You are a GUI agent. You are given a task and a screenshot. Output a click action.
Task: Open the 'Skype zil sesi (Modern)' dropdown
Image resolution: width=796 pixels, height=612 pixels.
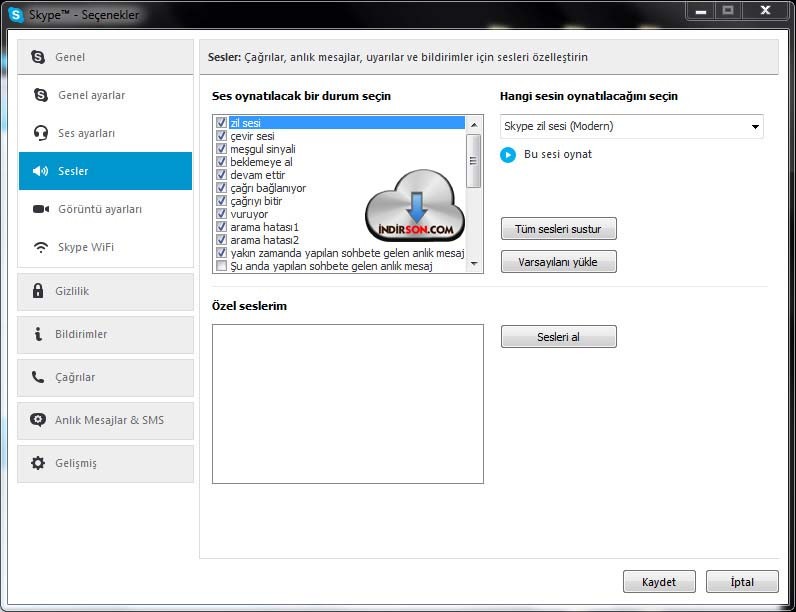pos(632,126)
